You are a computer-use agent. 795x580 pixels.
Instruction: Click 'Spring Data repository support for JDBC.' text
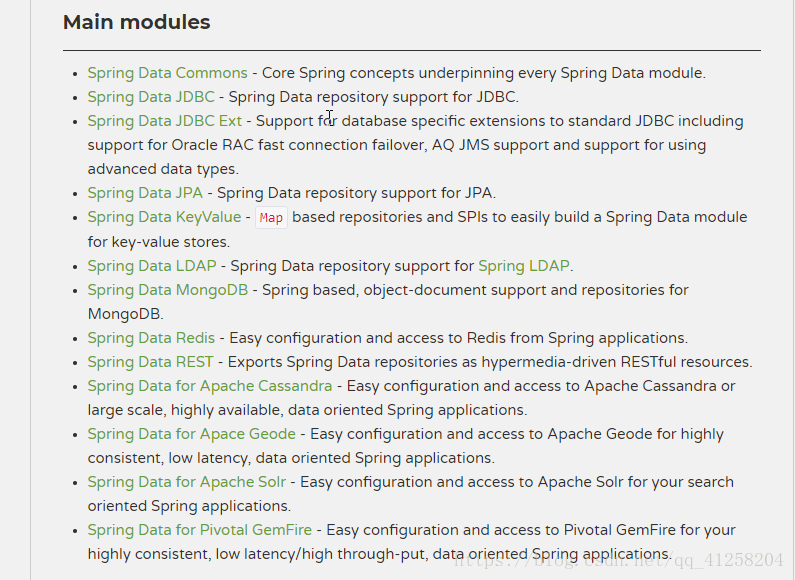[x=374, y=97]
